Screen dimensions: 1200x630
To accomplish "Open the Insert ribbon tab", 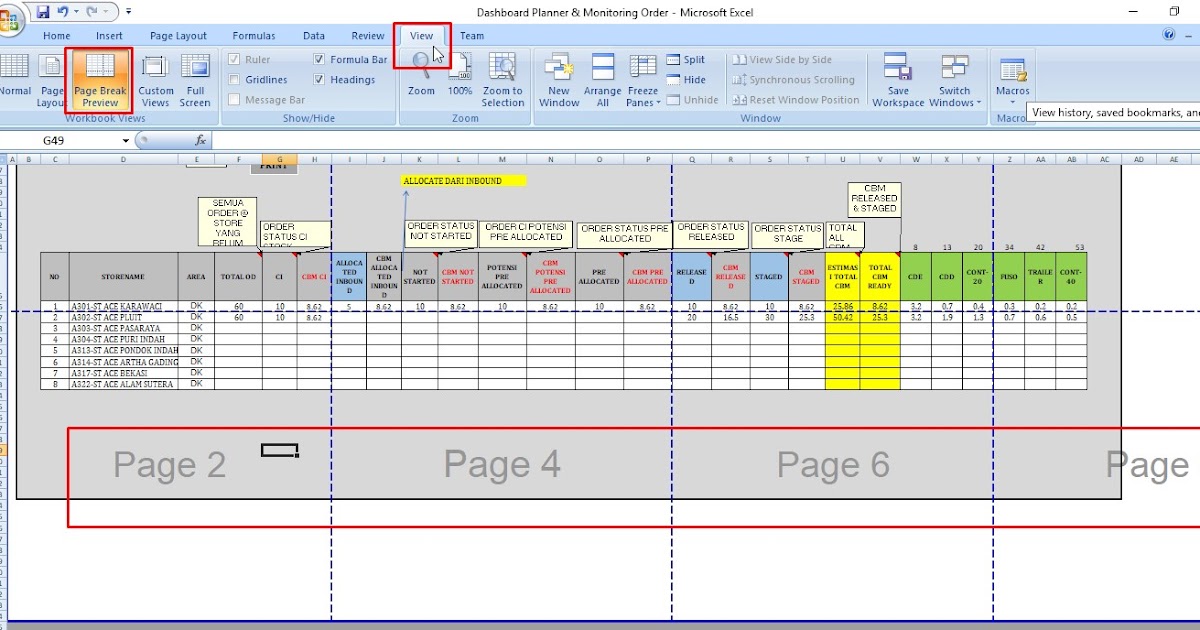I will 110,36.
